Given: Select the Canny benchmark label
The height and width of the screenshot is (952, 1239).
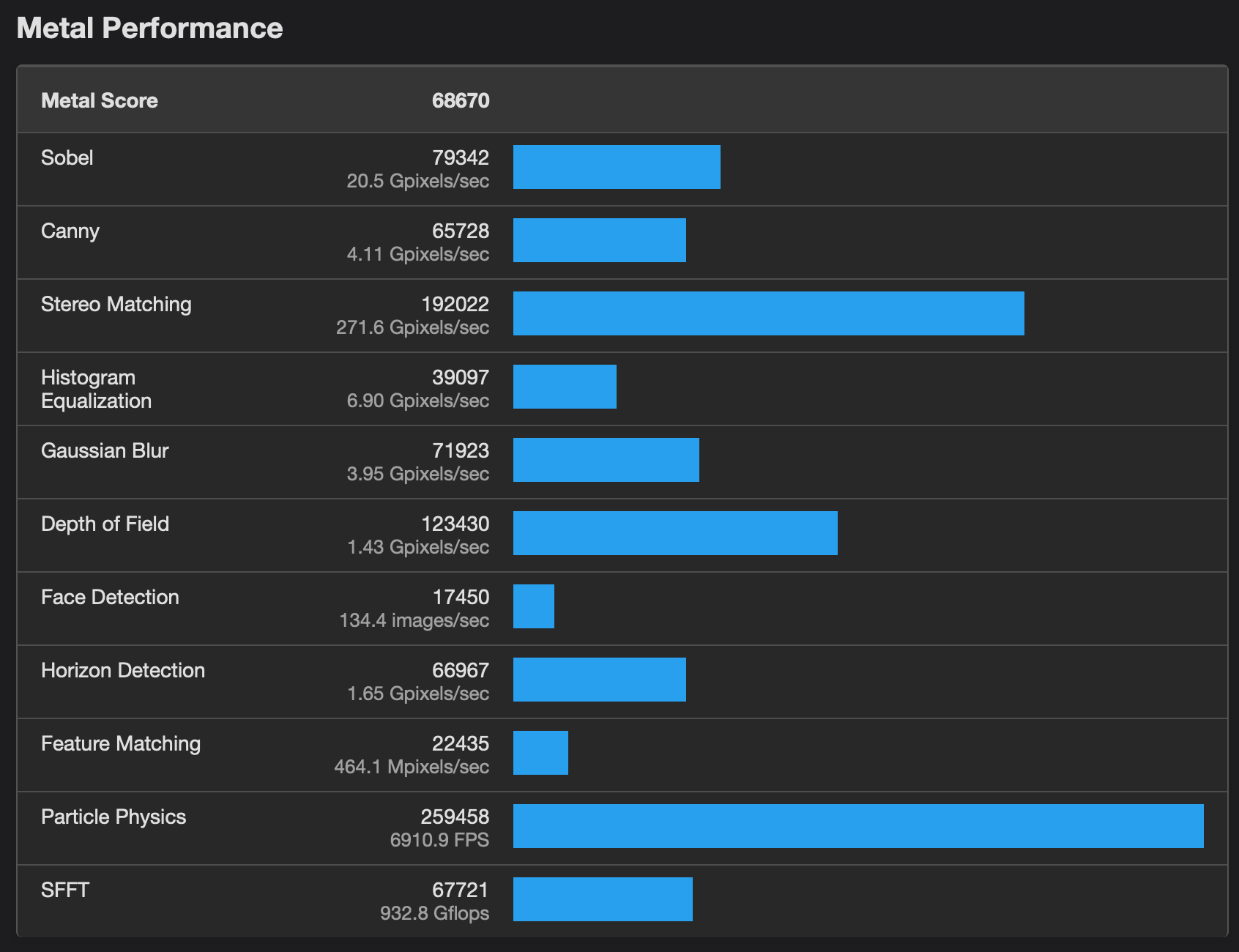Looking at the screenshot, I should pyautogui.click(x=70, y=231).
